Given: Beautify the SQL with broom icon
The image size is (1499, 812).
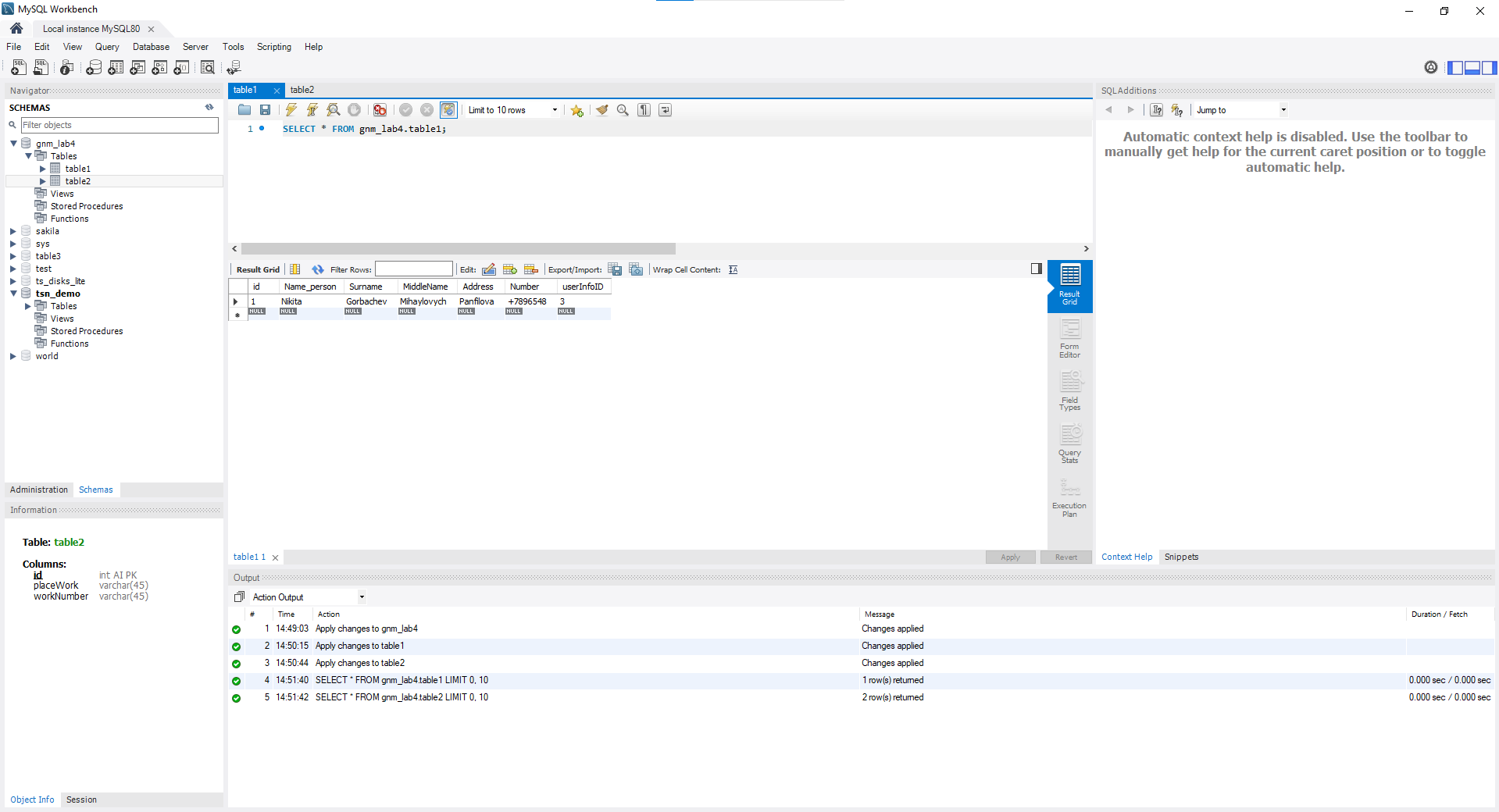Looking at the screenshot, I should pos(602,110).
